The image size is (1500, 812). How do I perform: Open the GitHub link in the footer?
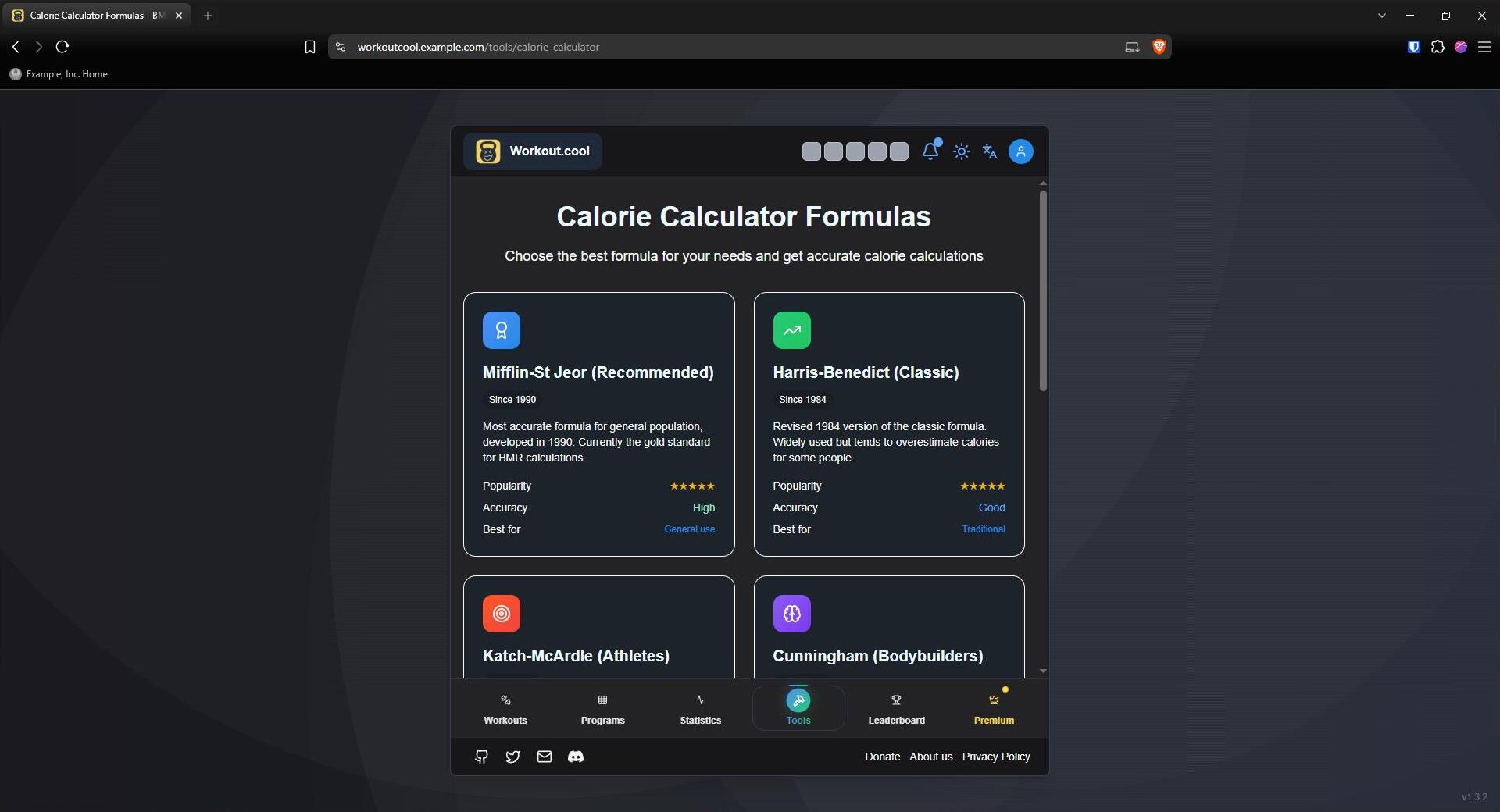click(x=482, y=757)
